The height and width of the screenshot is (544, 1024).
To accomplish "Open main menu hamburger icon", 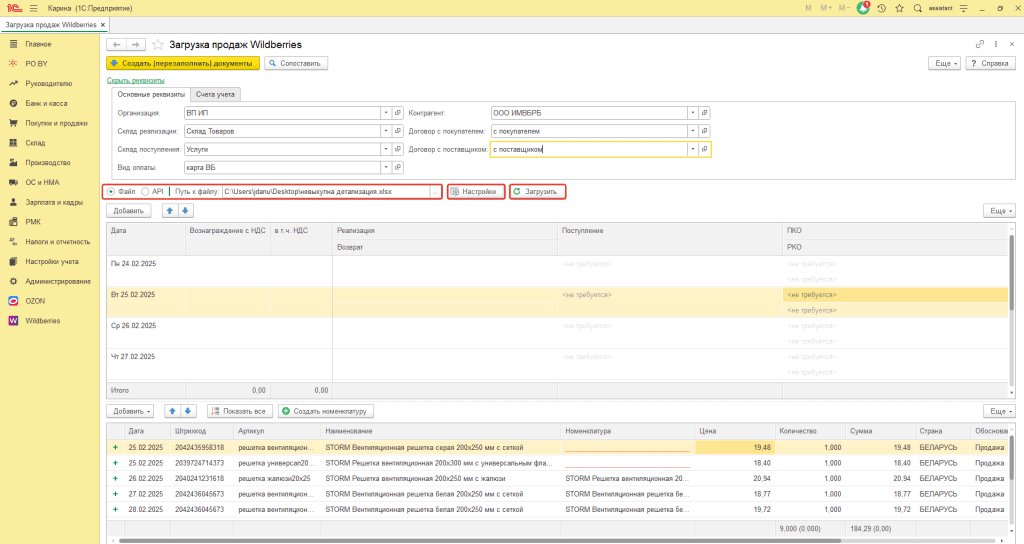I will coord(33,8).
